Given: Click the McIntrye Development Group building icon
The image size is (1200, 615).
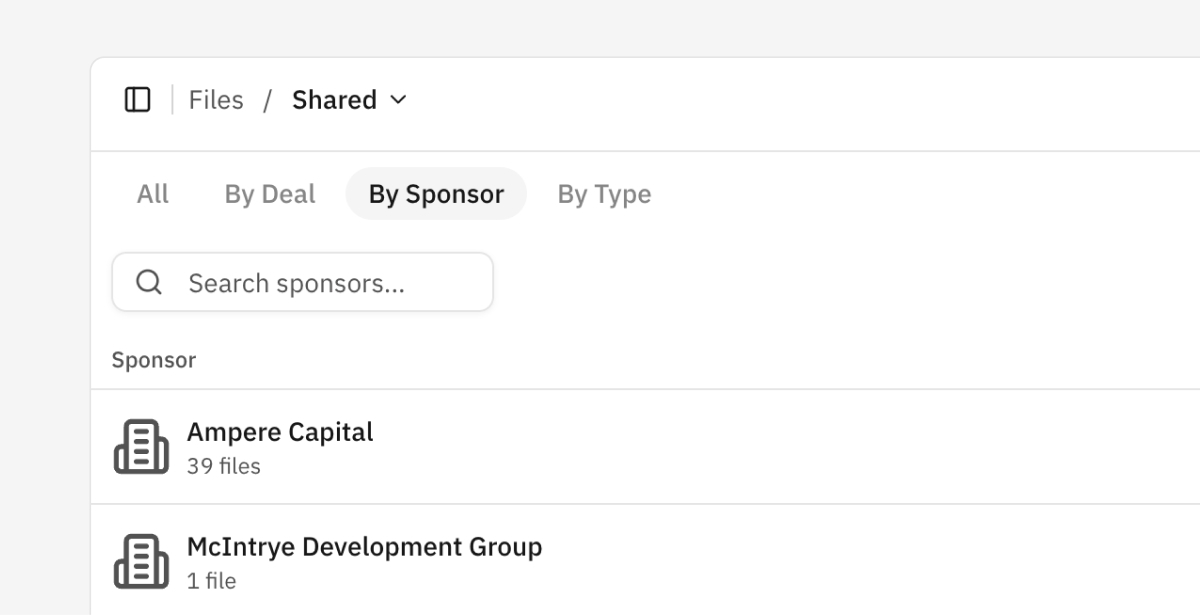Looking at the screenshot, I should 141,562.
